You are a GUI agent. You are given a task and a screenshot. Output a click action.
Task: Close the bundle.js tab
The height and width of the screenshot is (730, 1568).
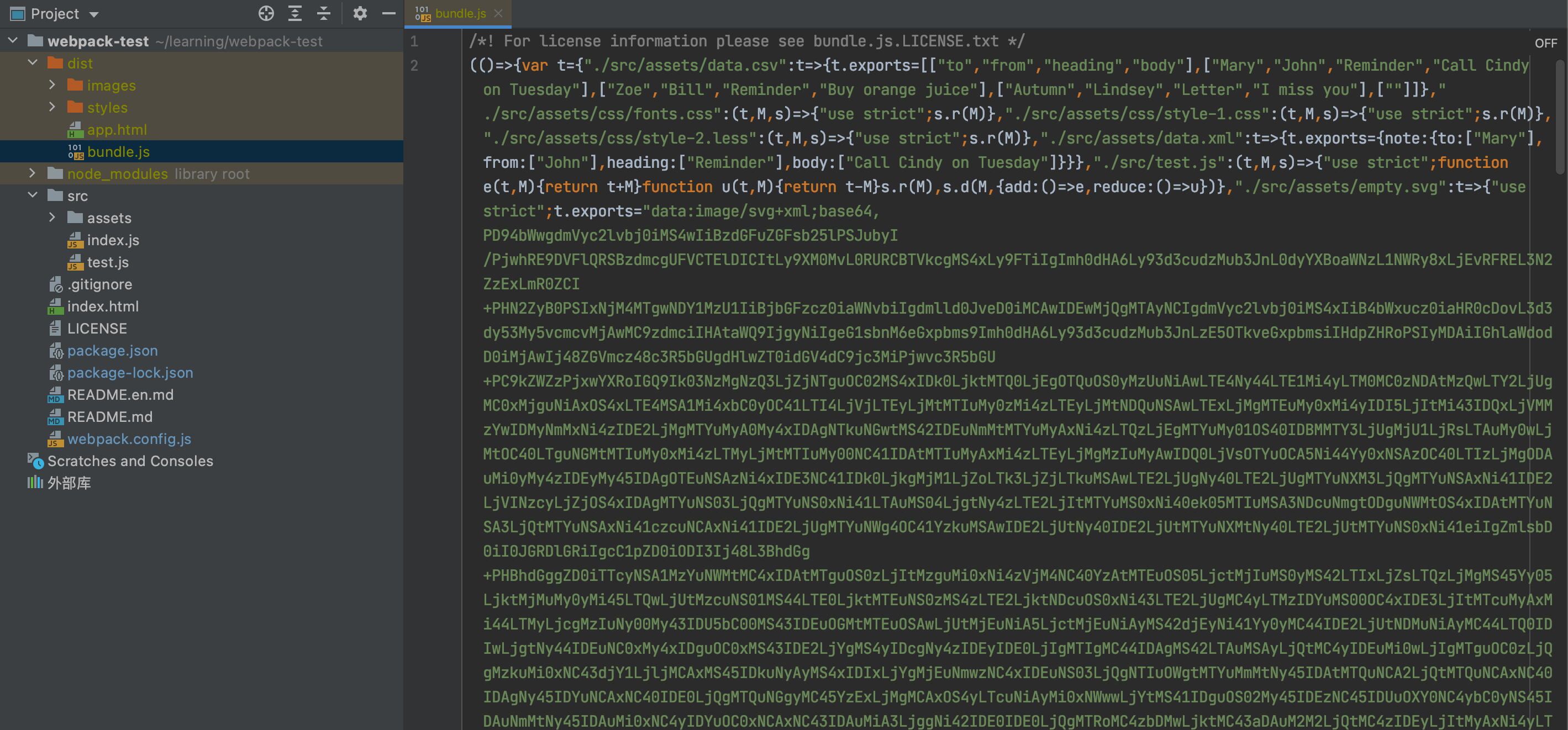pyautogui.click(x=498, y=13)
